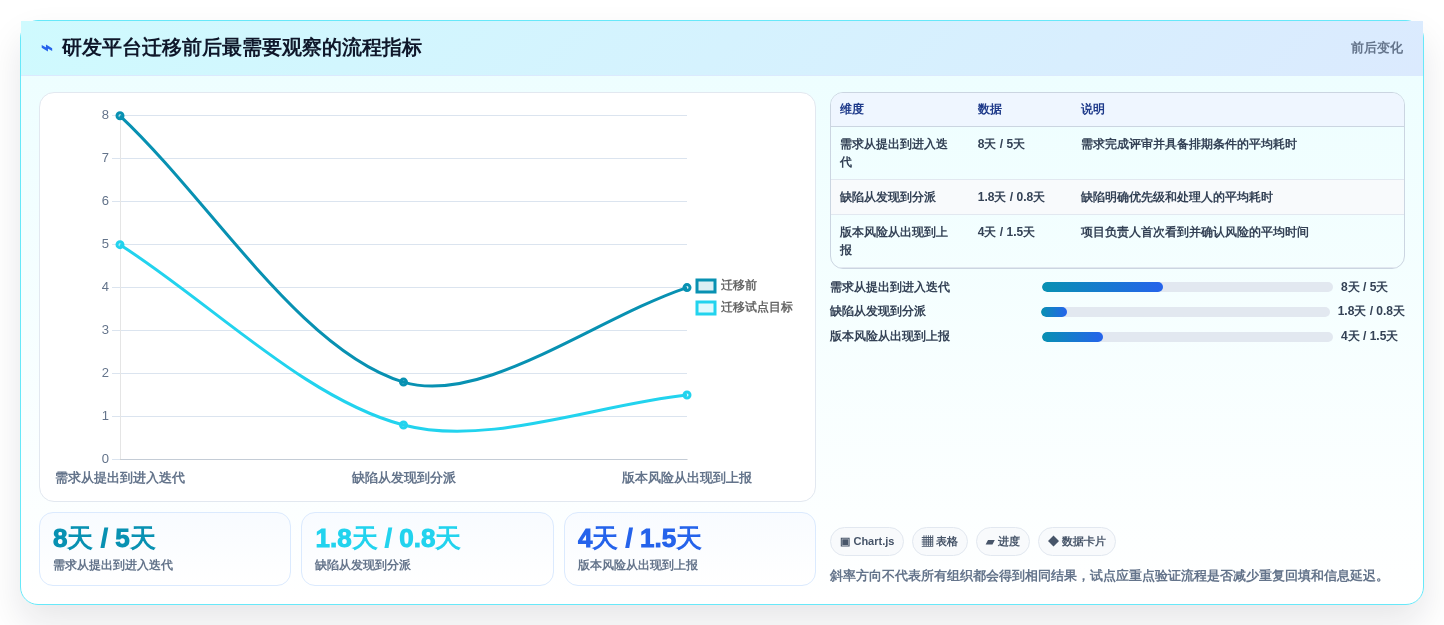Click the 1.8天 / 0.8天 stat card value
1444x625 pixels.
click(387, 539)
